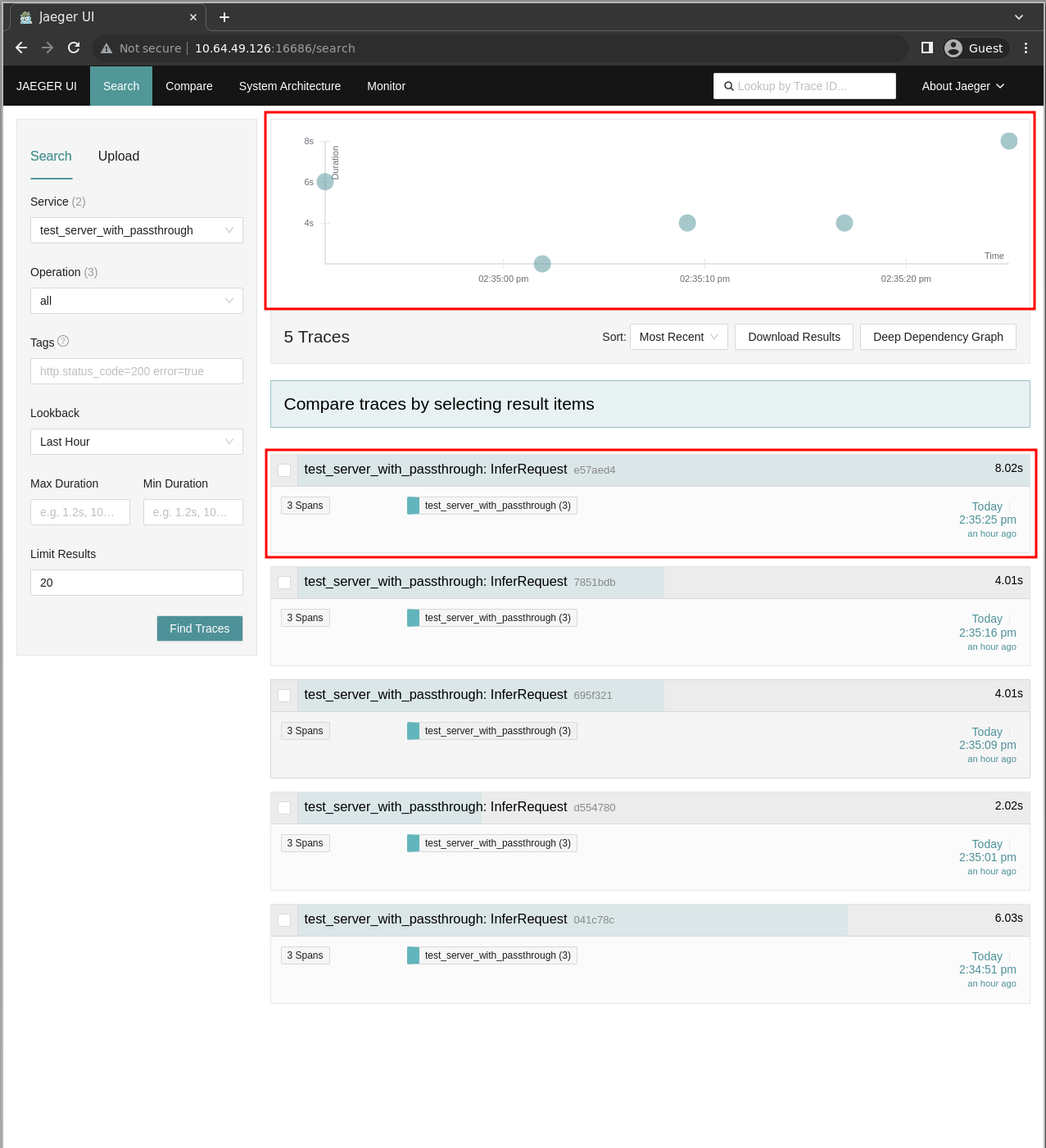Click the 6.03s duration label

coord(1009,918)
